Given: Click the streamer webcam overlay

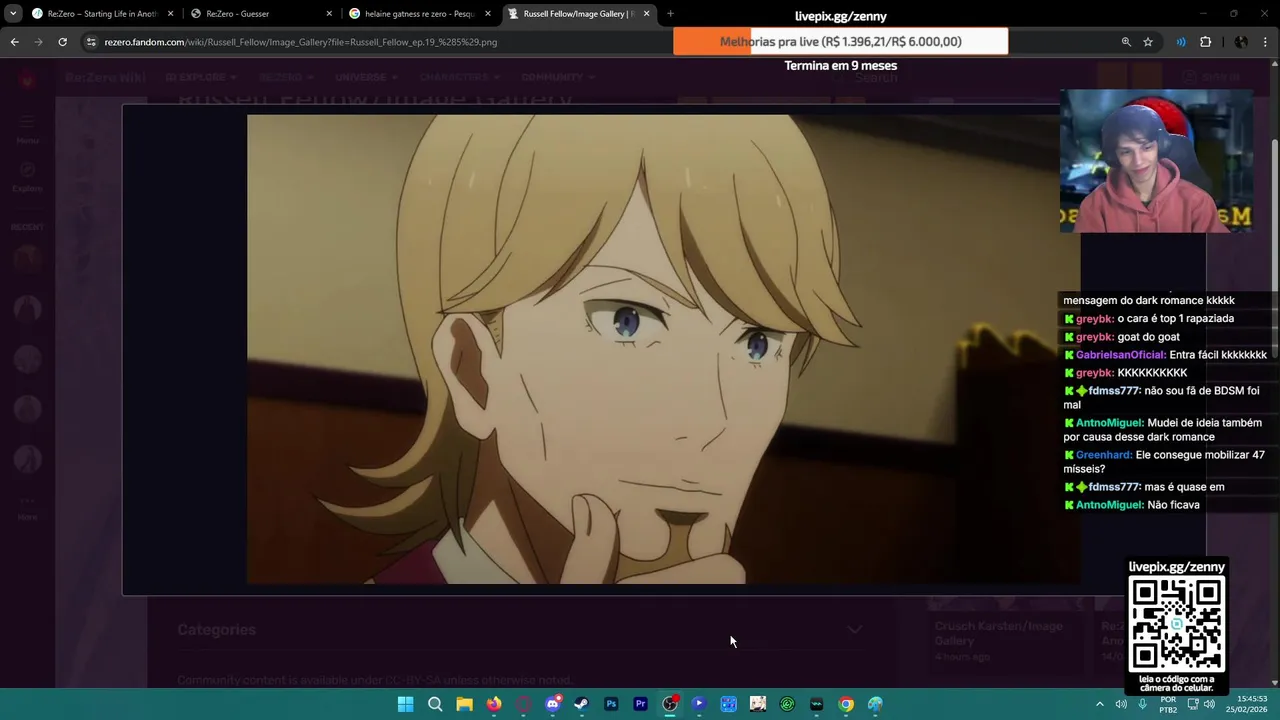Looking at the screenshot, I should click(1156, 161).
